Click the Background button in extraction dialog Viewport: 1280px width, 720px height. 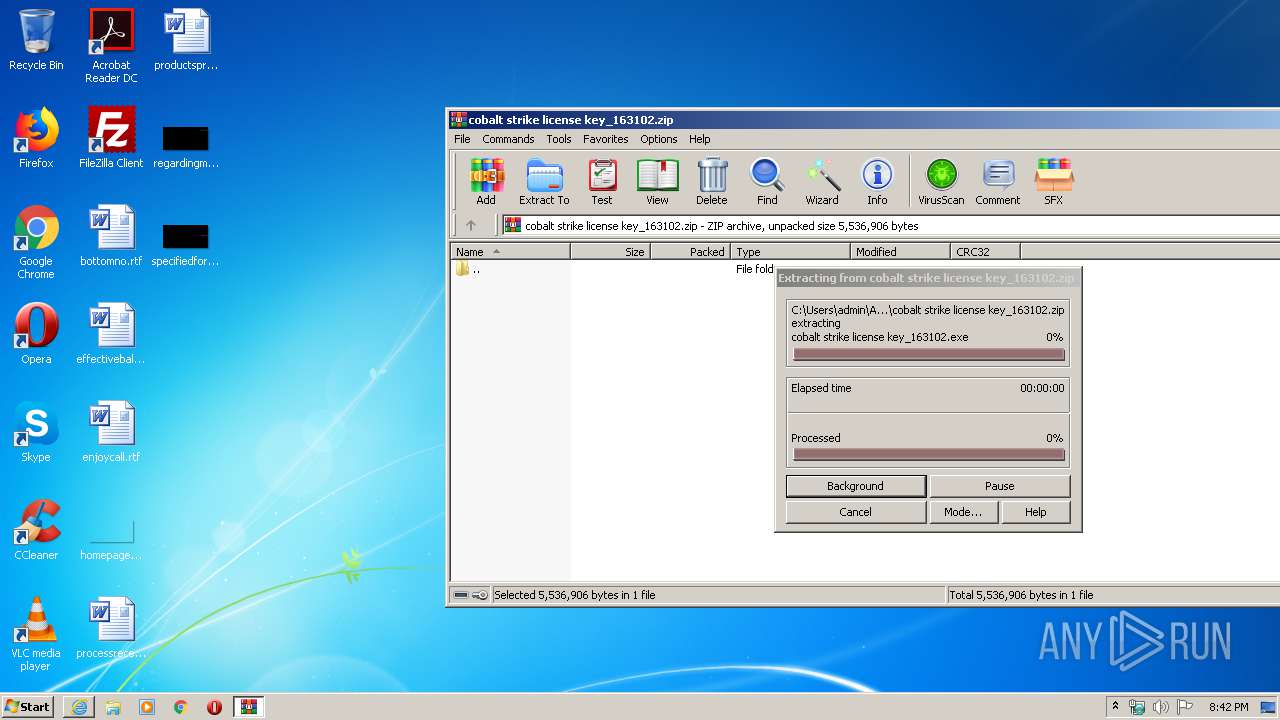pyautogui.click(x=855, y=486)
